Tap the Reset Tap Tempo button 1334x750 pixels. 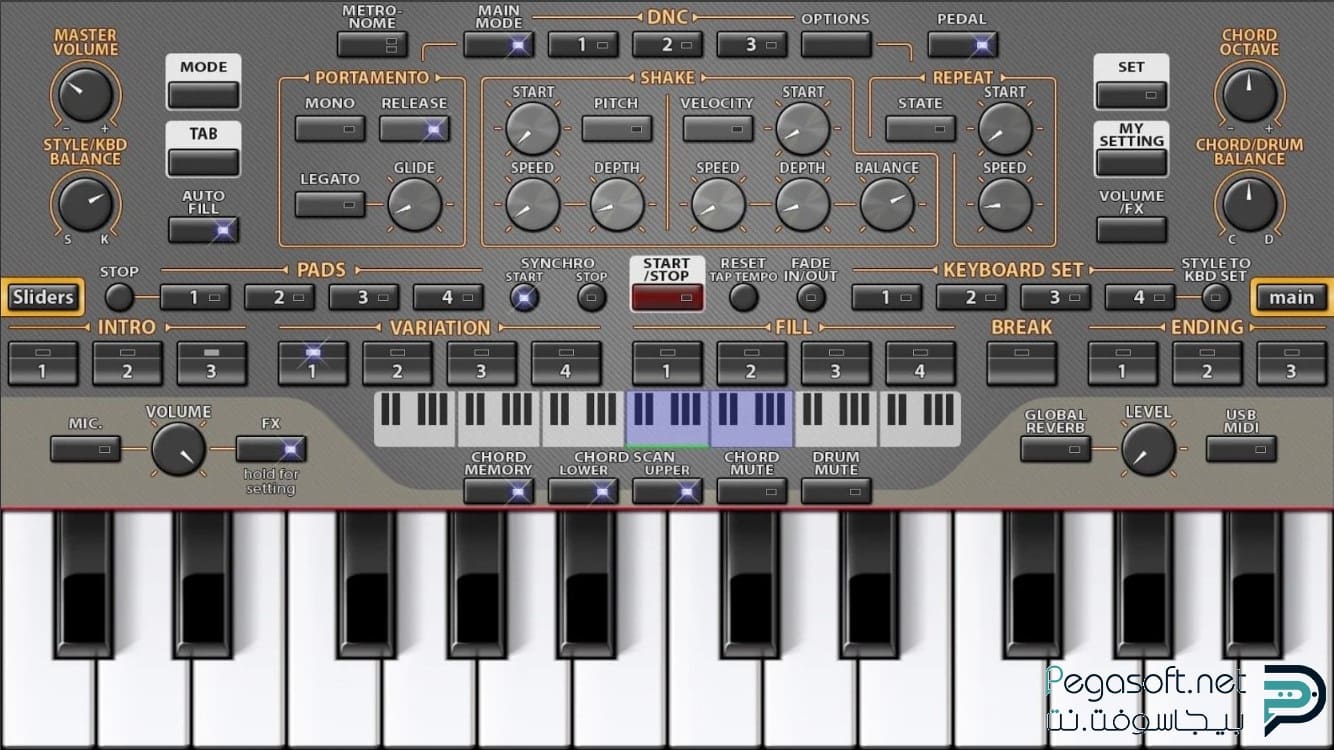(743, 296)
